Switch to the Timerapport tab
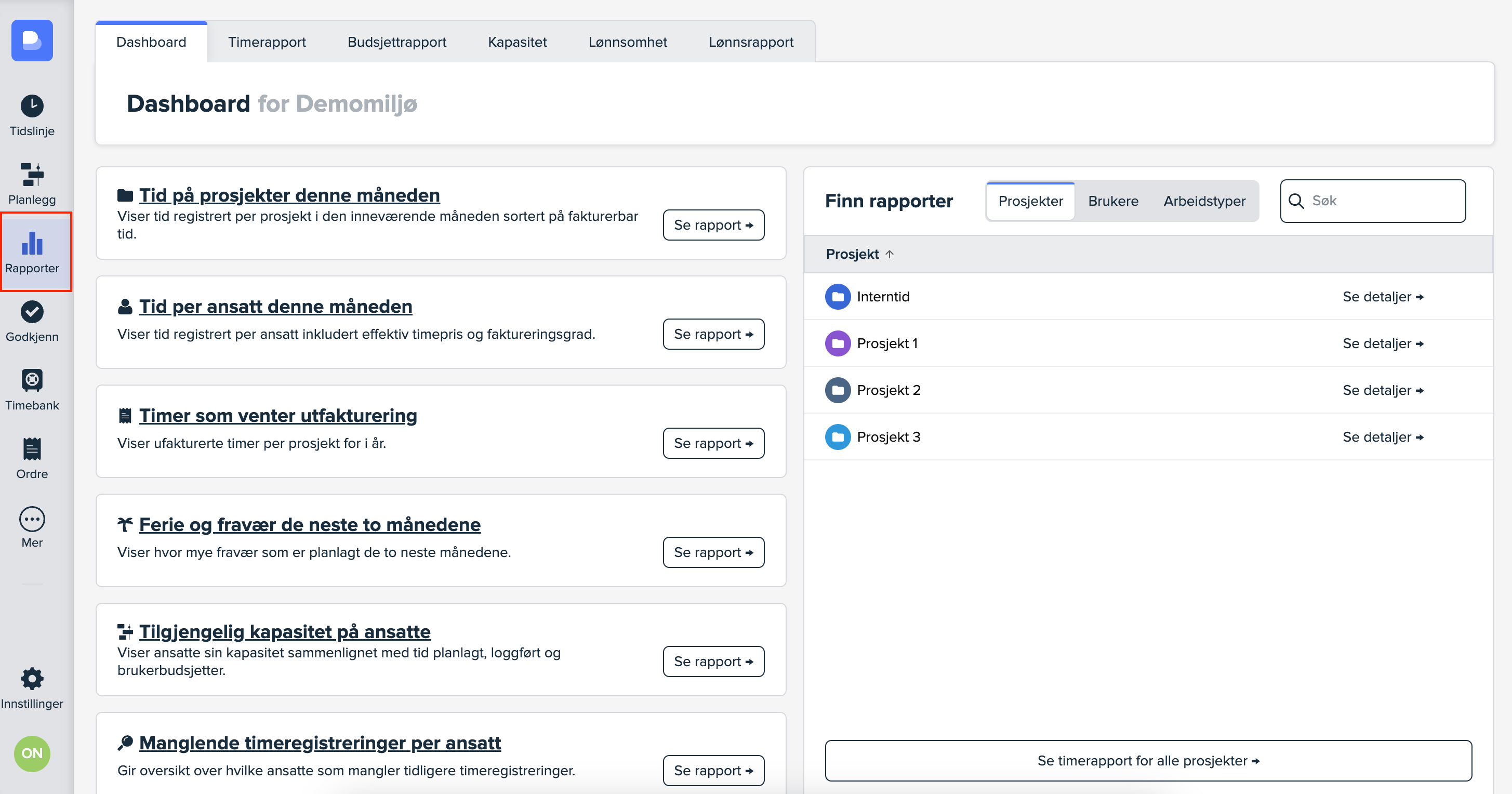This screenshot has width=1512, height=794. [267, 42]
